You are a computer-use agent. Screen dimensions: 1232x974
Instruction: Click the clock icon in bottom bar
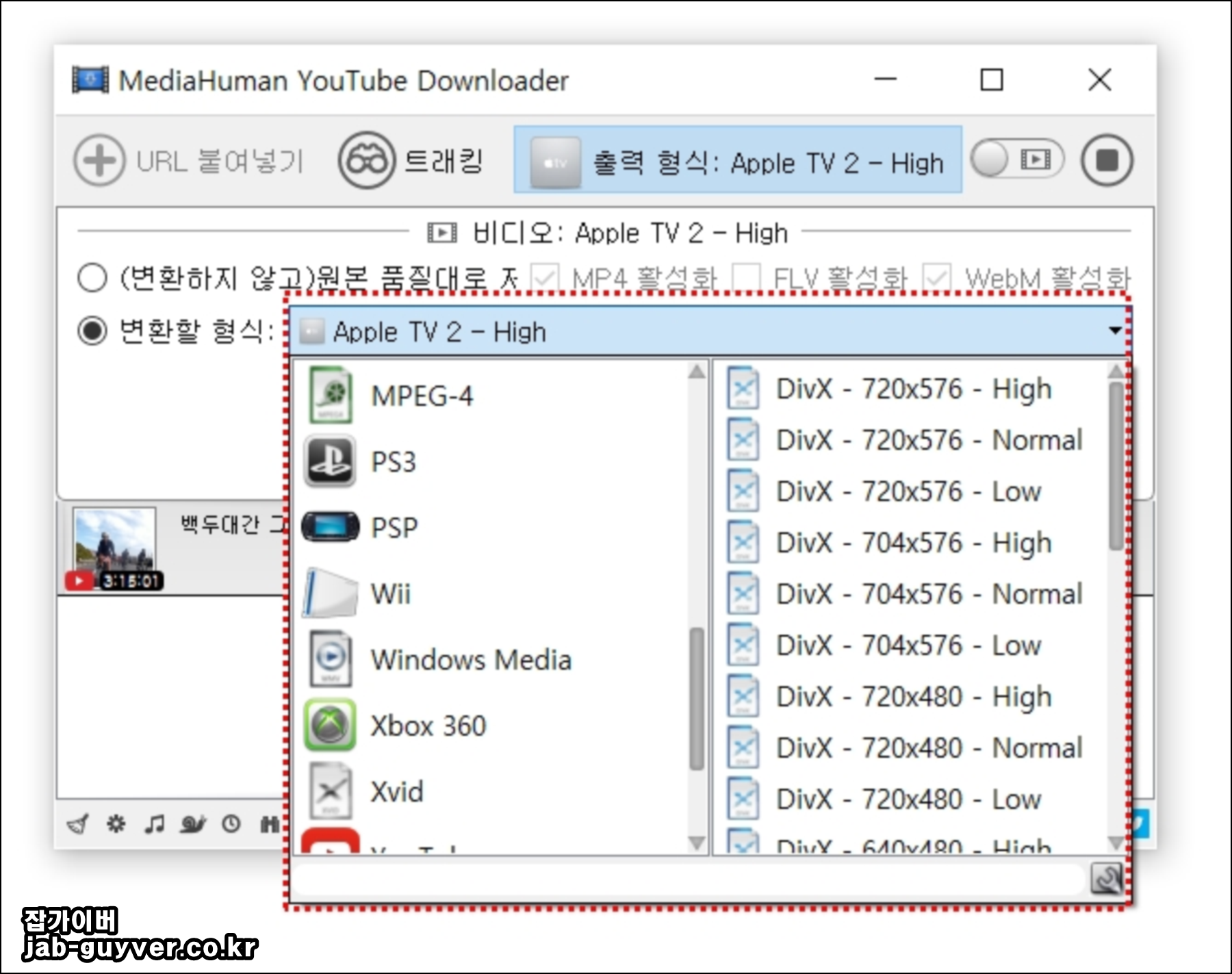[x=231, y=823]
